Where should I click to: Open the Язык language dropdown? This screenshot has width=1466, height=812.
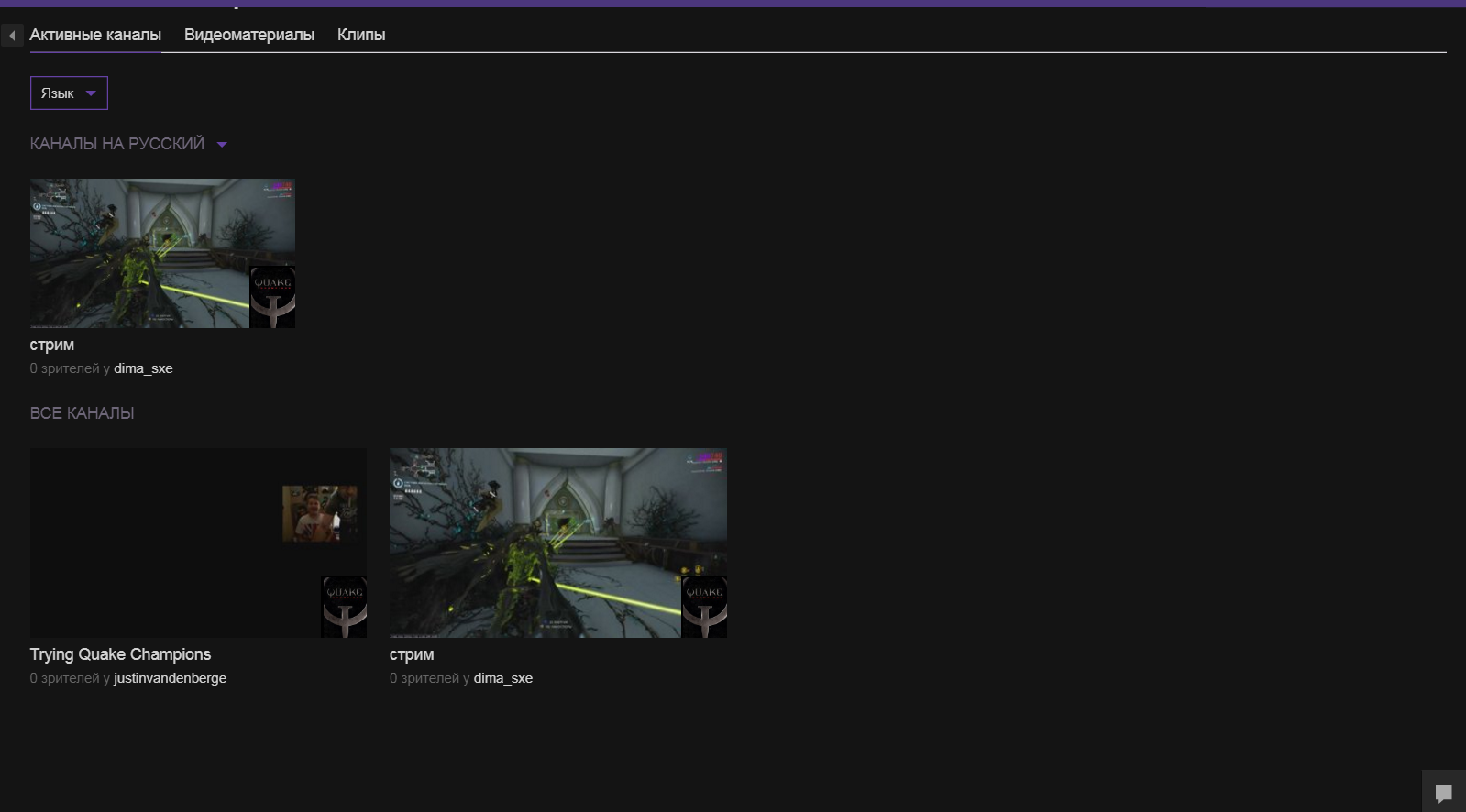[x=69, y=93]
